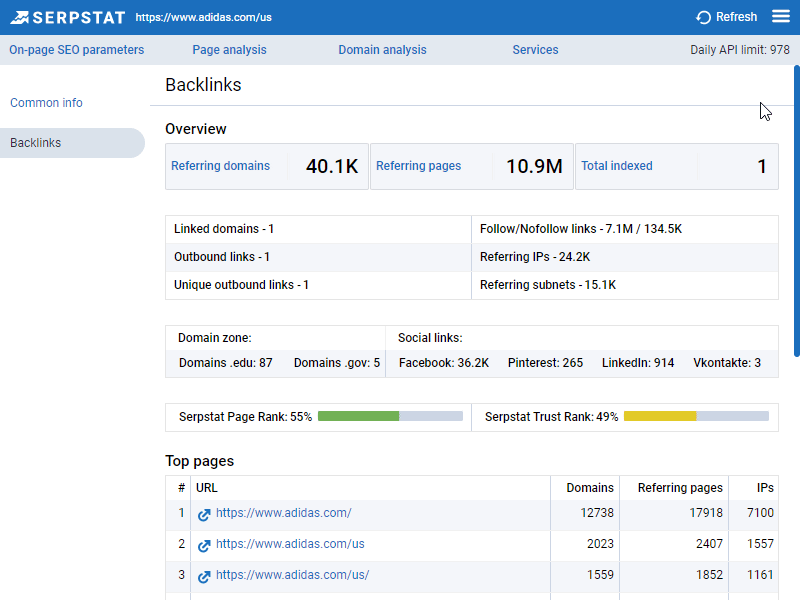
Task: Click 'Facebook: 36.2K' social links value
Action: pyautogui.click(x=444, y=363)
